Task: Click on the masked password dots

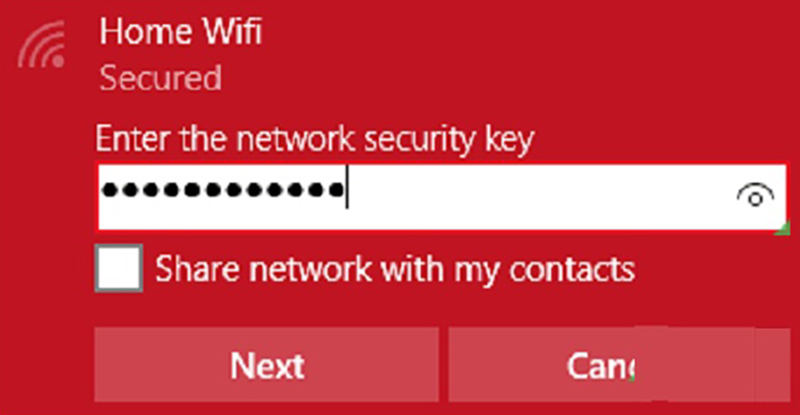Action: (x=222, y=190)
